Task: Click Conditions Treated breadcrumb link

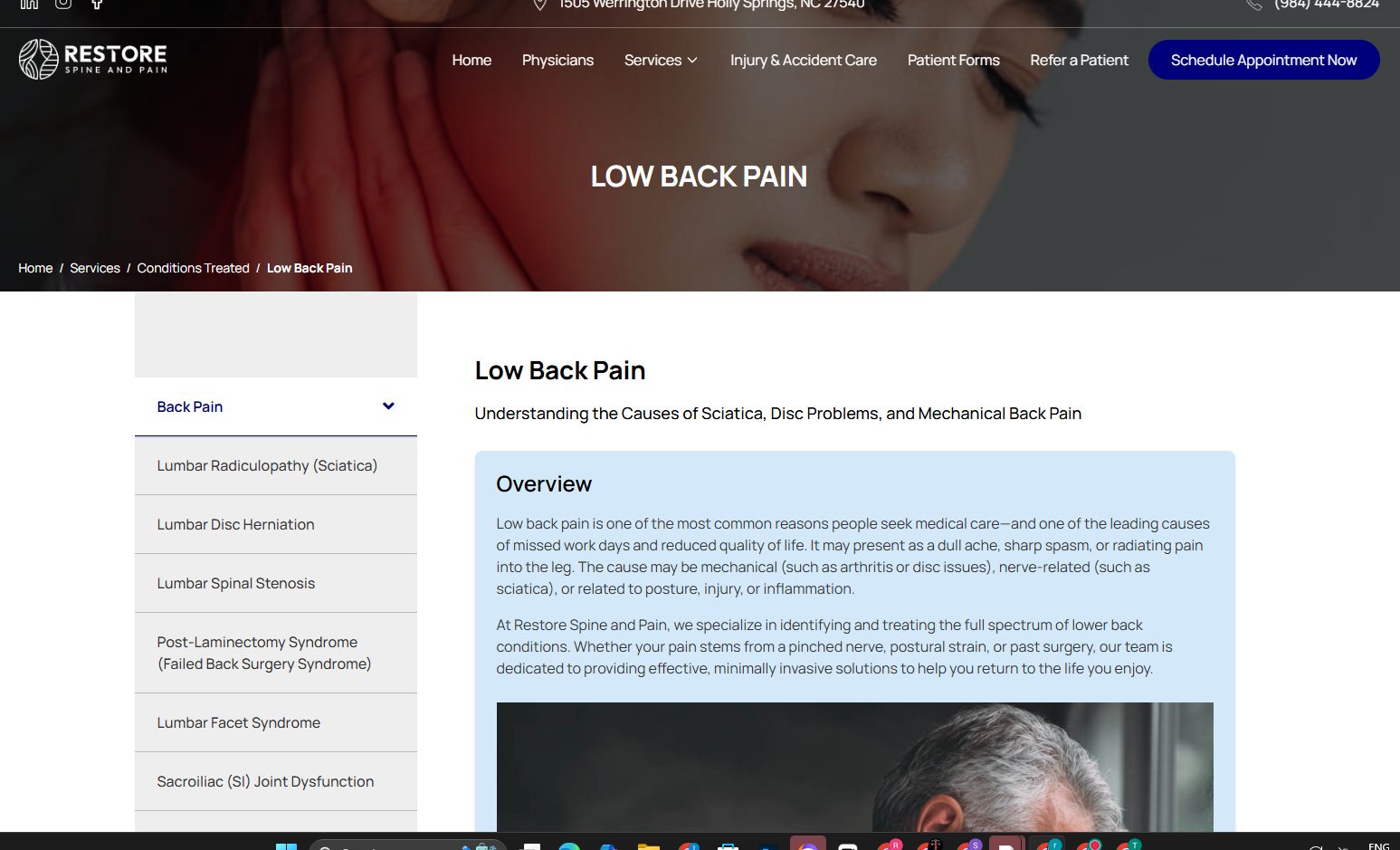Action: tap(193, 268)
